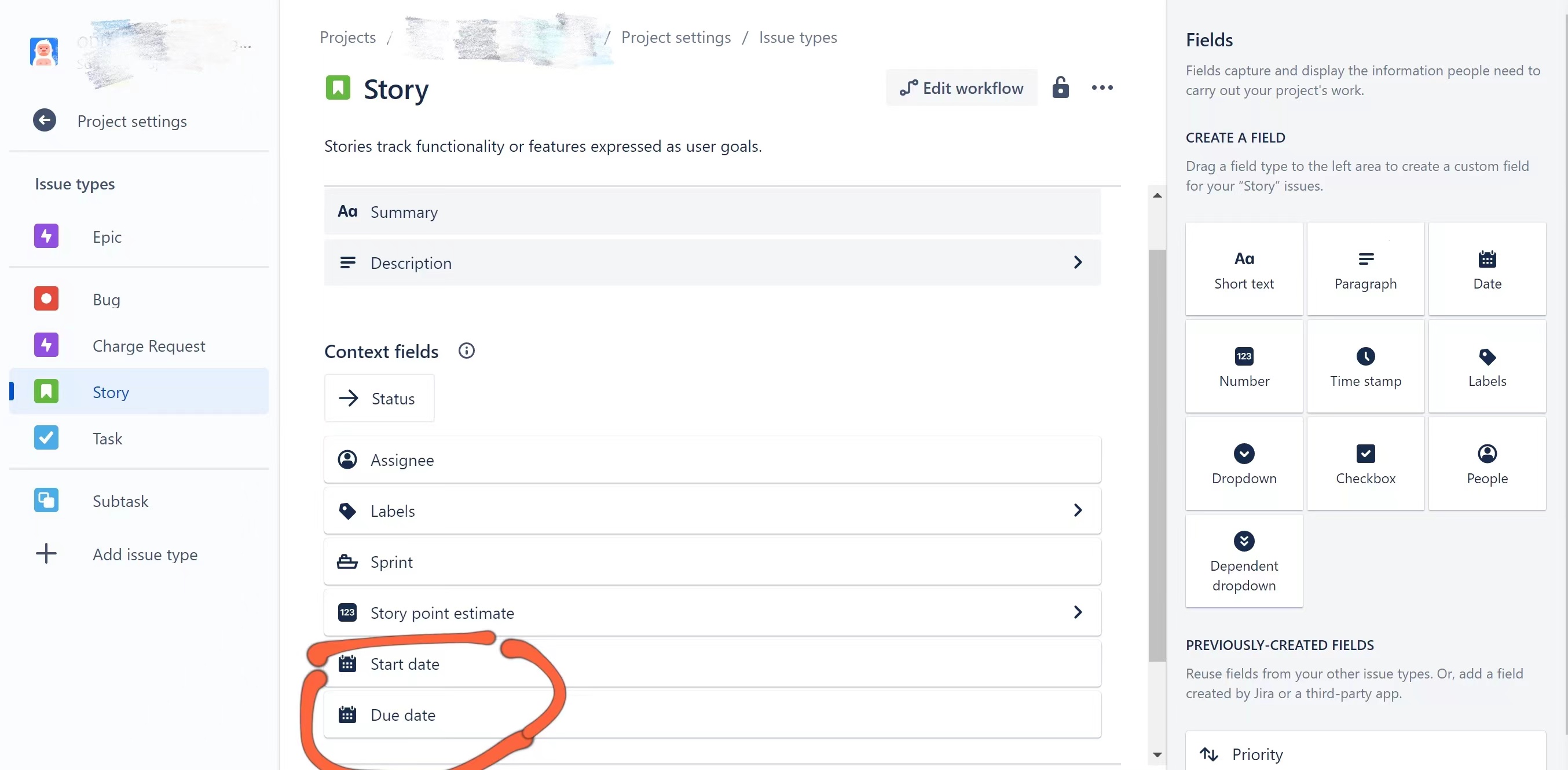Click the lock icon beside Edit workflow
1568x770 pixels.
(x=1060, y=87)
